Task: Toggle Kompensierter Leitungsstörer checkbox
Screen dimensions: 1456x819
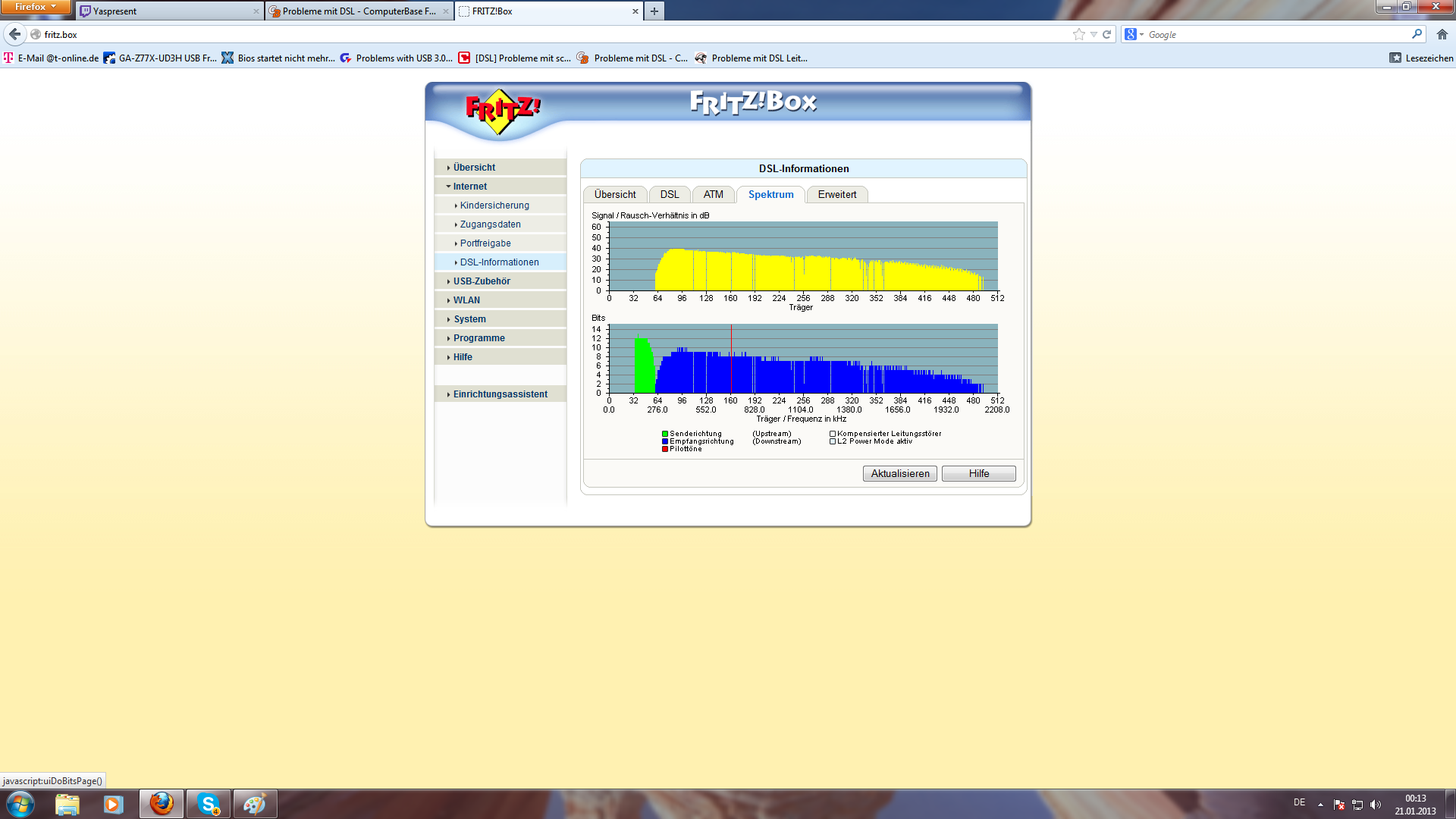Action: [x=833, y=435]
